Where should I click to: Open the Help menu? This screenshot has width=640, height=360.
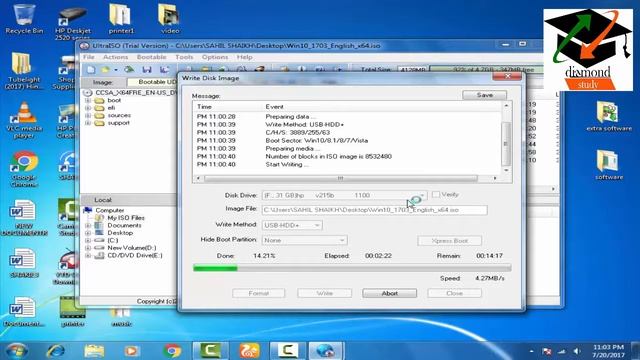[x=244, y=57]
